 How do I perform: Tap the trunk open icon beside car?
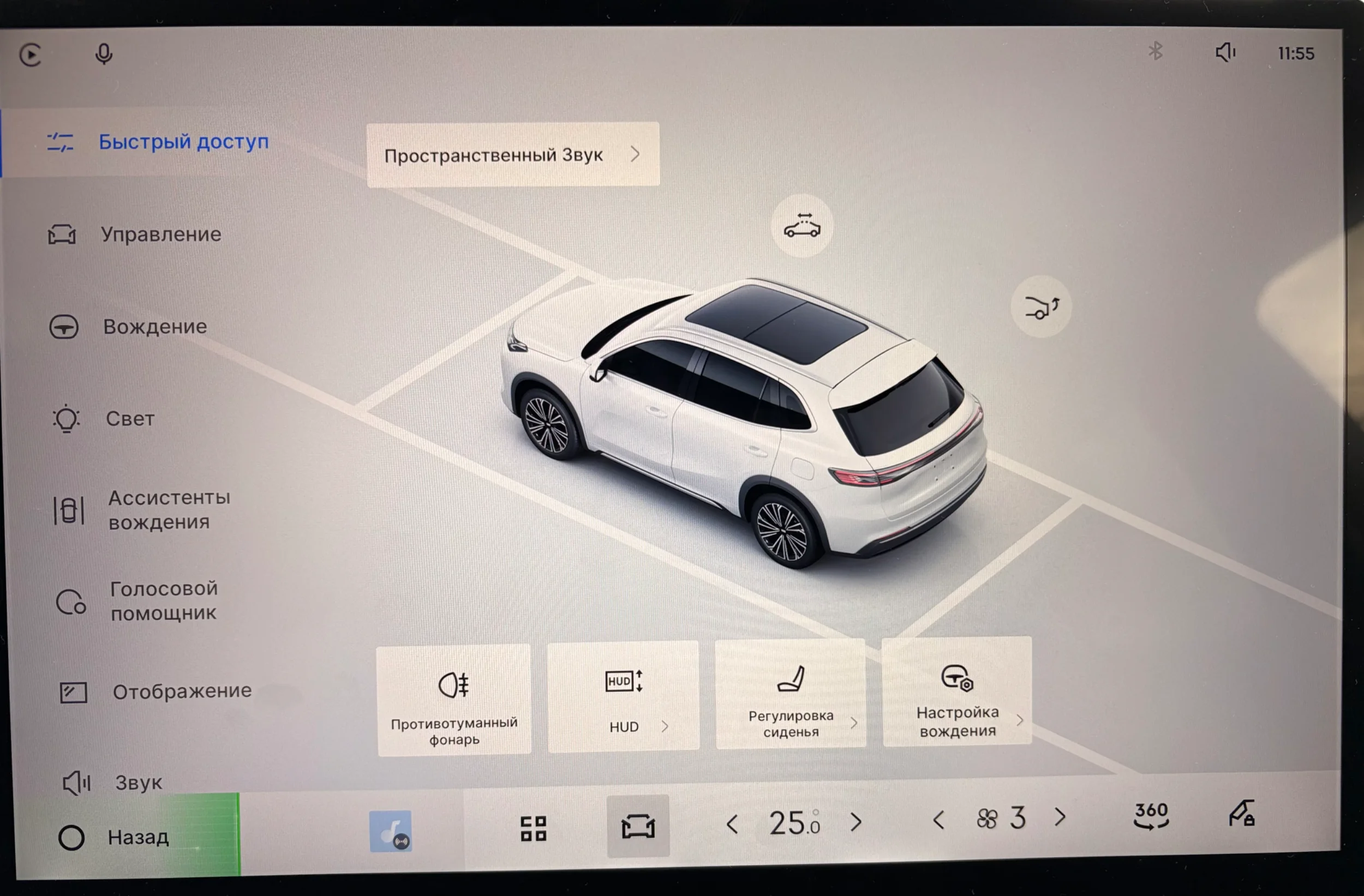1042,307
